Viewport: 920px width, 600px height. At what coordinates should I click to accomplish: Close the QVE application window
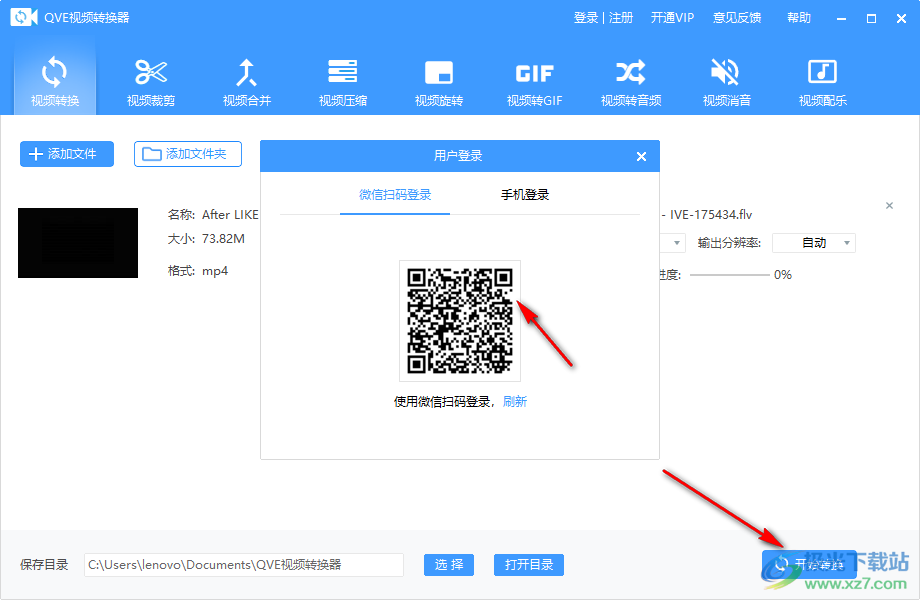902,19
